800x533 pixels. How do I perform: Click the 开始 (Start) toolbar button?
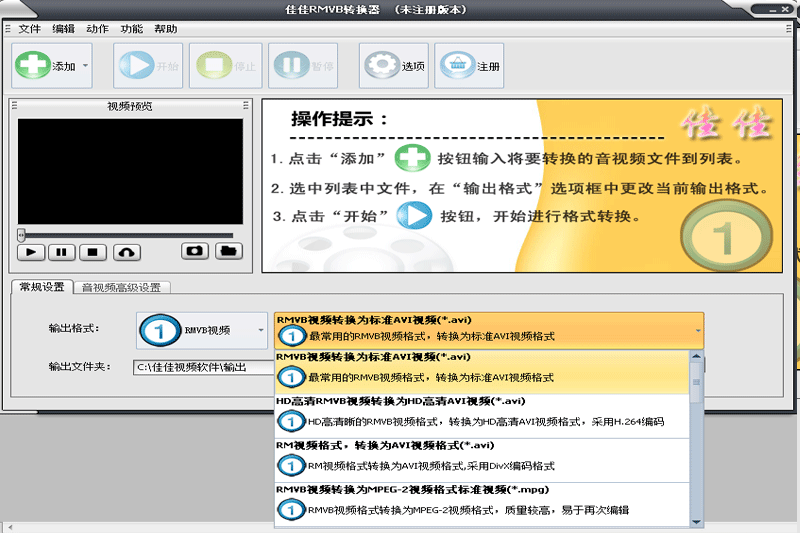[148, 66]
